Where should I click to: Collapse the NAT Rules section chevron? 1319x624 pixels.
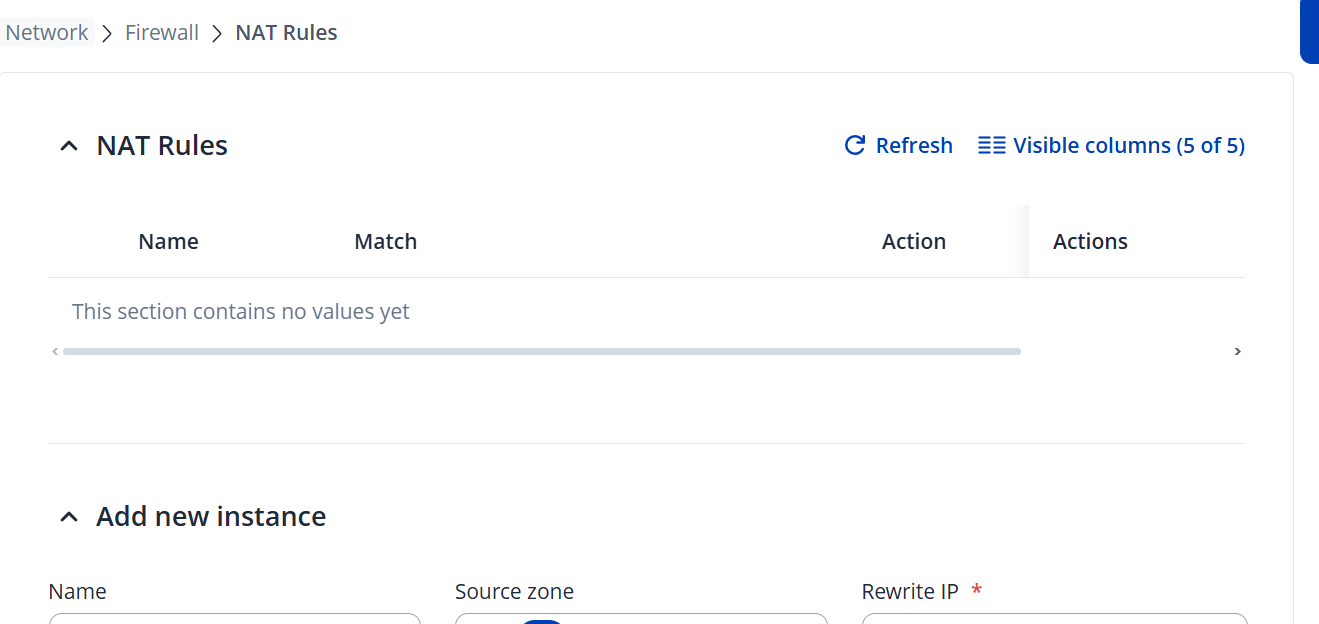tap(69, 146)
